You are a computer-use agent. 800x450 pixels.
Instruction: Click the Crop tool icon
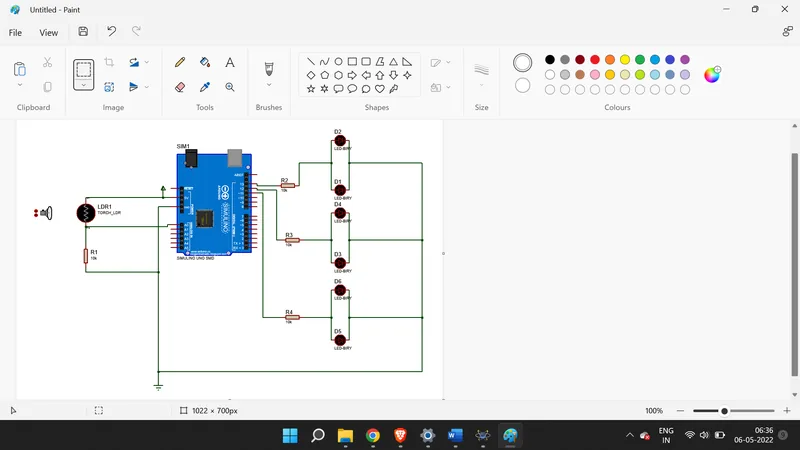[x=109, y=62]
